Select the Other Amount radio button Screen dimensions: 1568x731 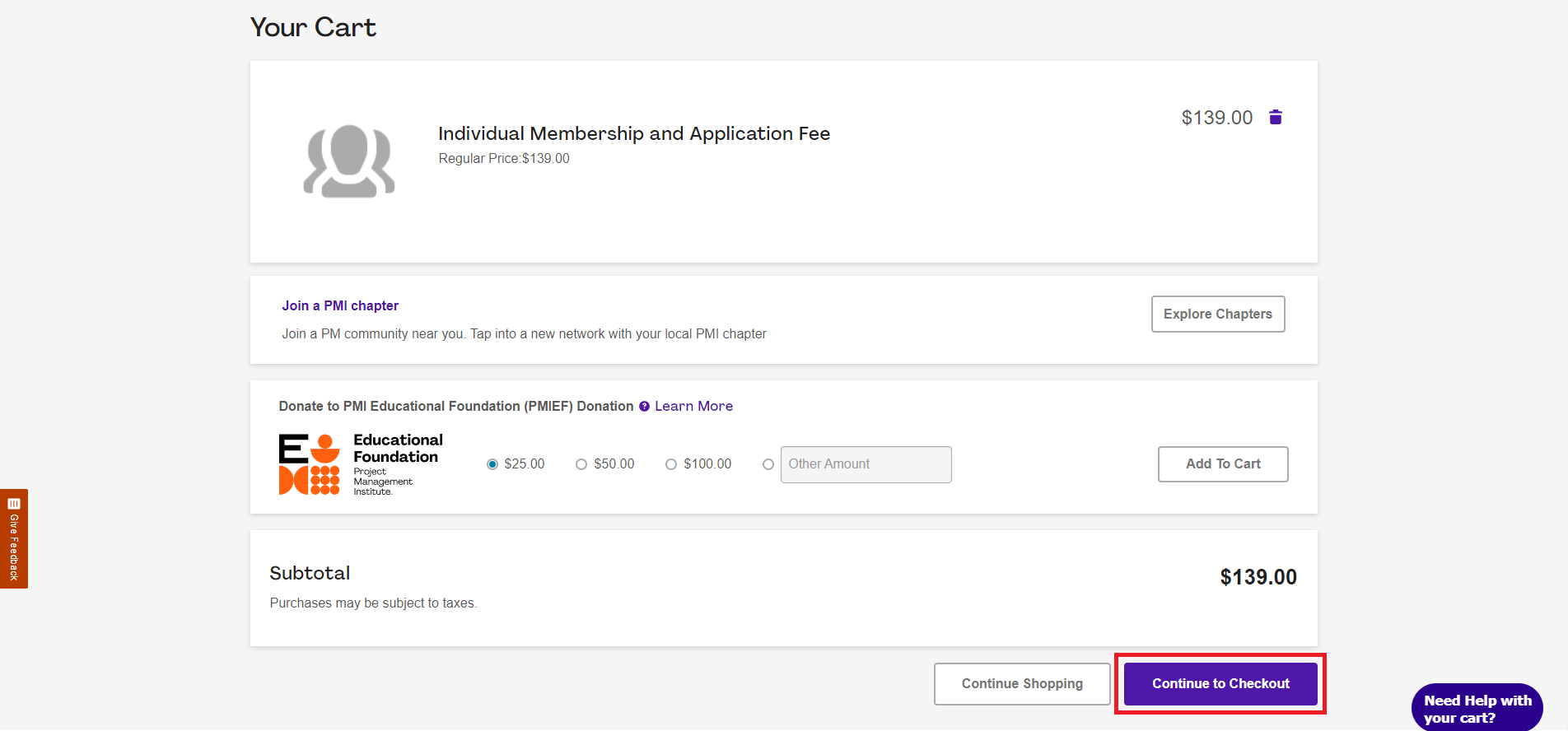pyautogui.click(x=768, y=464)
